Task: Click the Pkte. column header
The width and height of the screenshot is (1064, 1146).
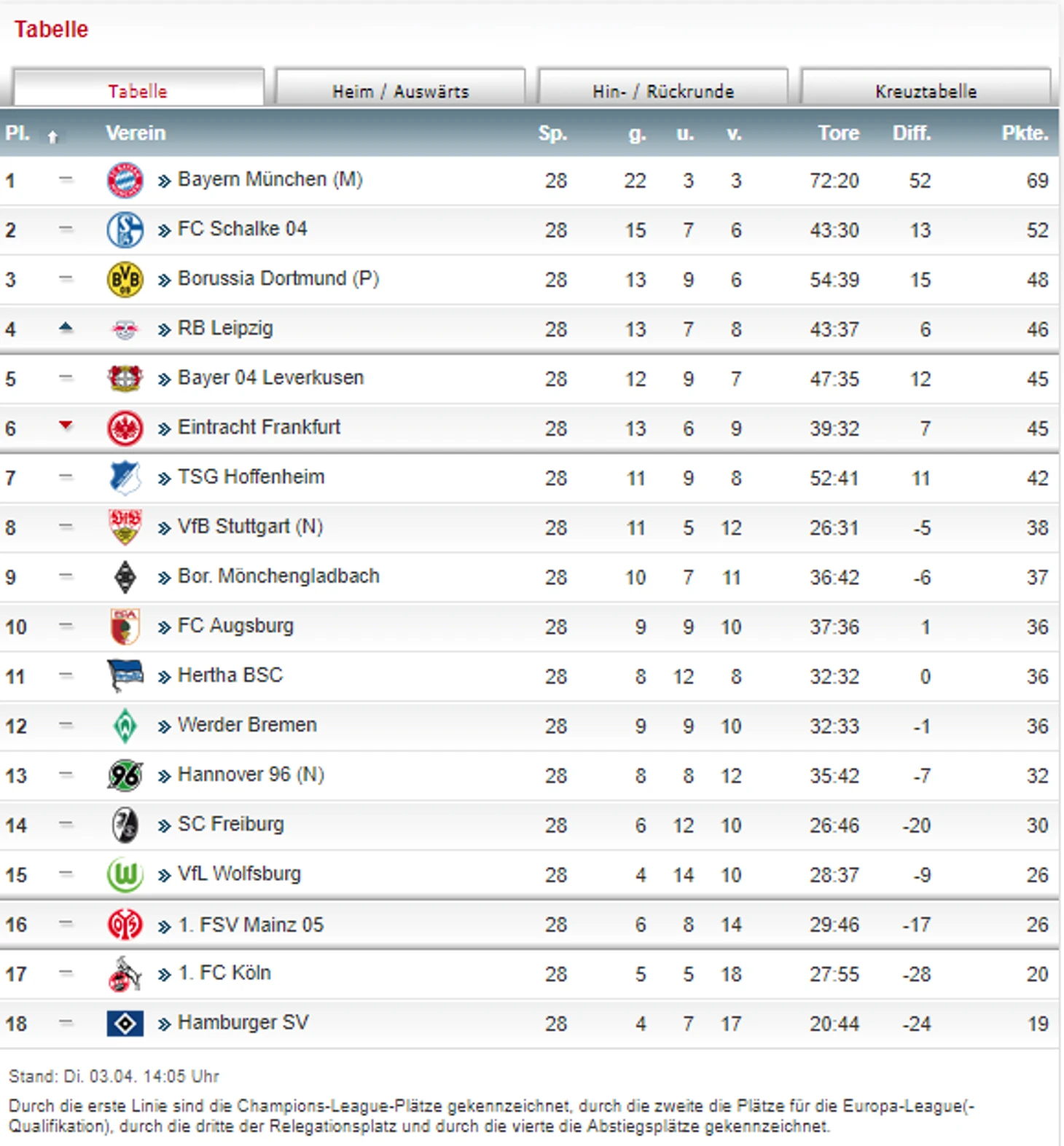Action: click(x=1024, y=133)
